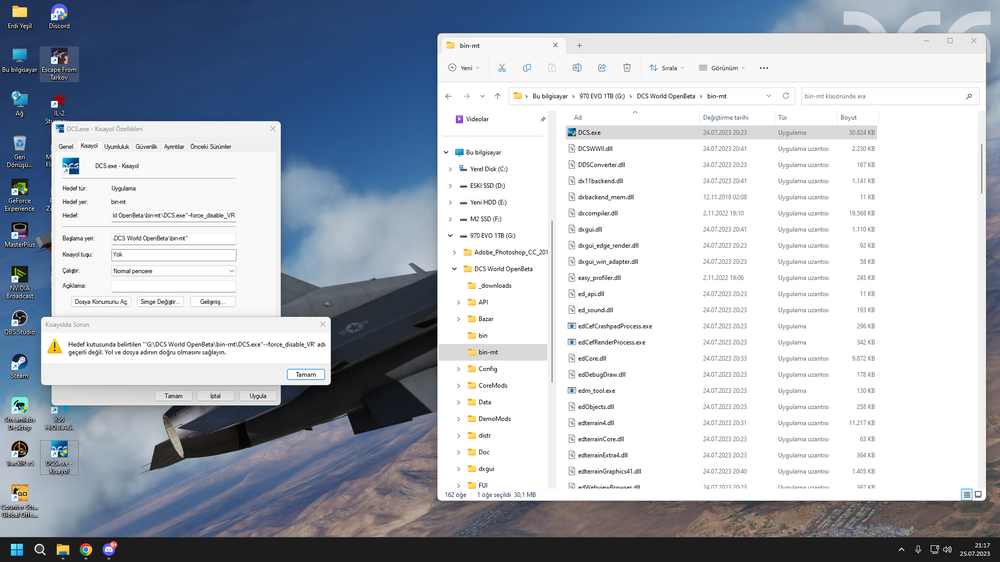Expand Yerel Disk (C:) tree node
Image resolution: width=1000 pixels, height=562 pixels.
450,169
